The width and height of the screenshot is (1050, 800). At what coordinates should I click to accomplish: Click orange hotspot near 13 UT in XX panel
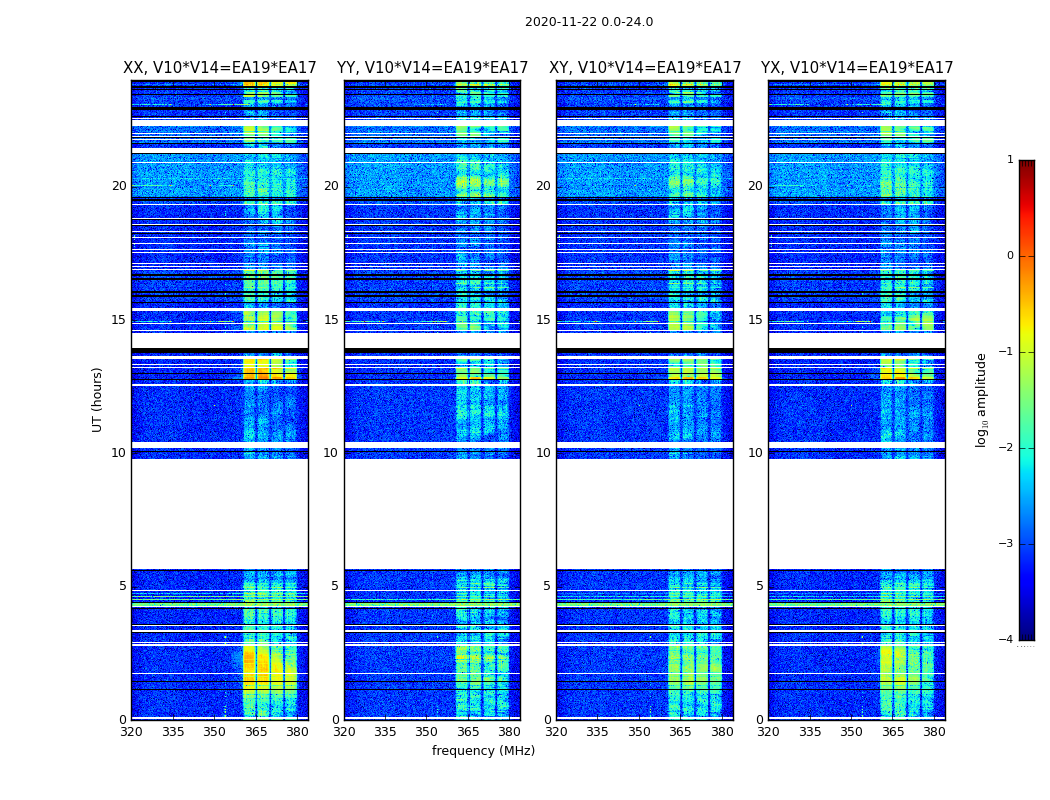point(263,373)
